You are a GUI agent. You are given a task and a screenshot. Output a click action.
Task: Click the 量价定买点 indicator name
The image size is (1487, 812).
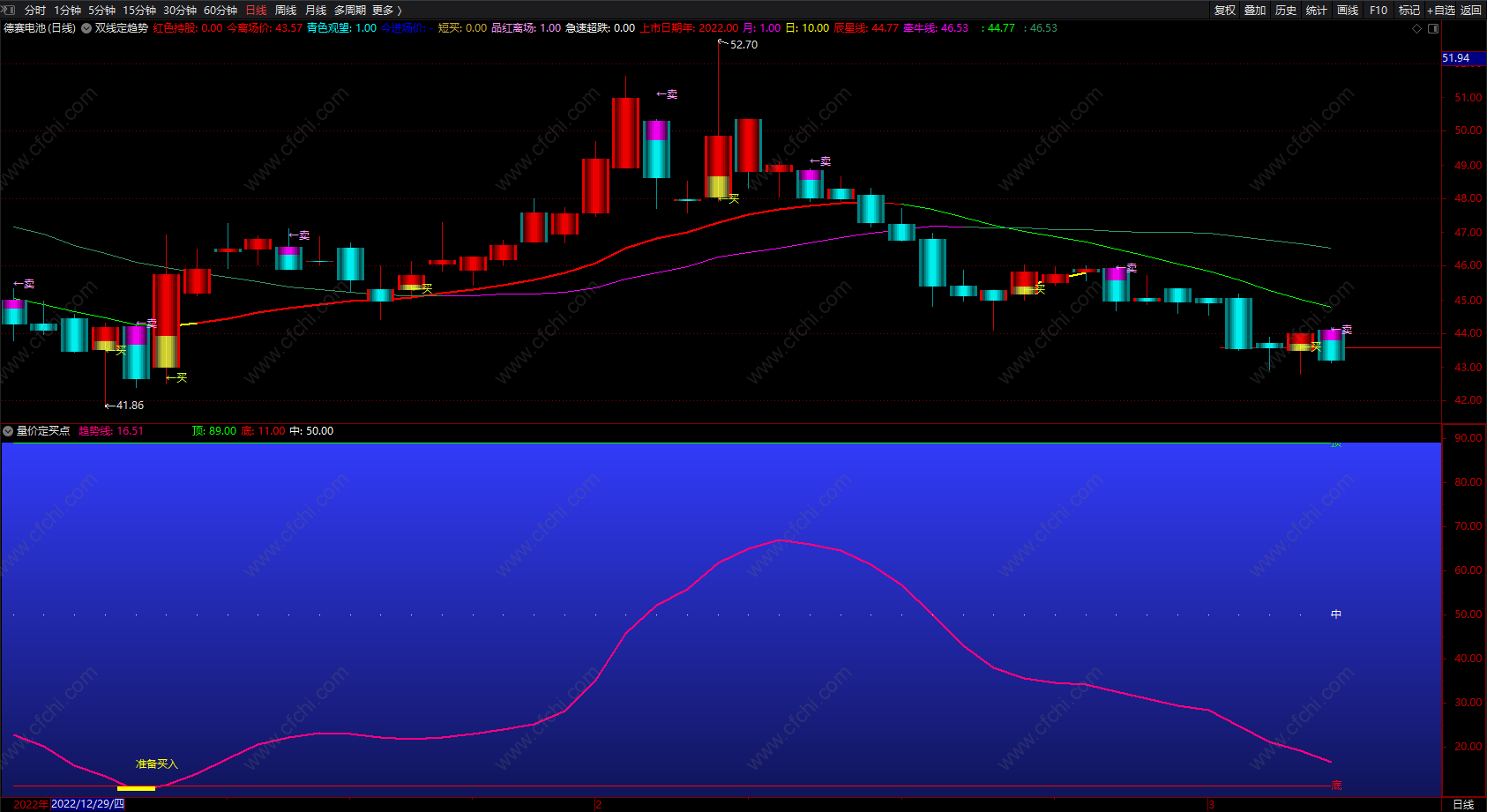43,431
